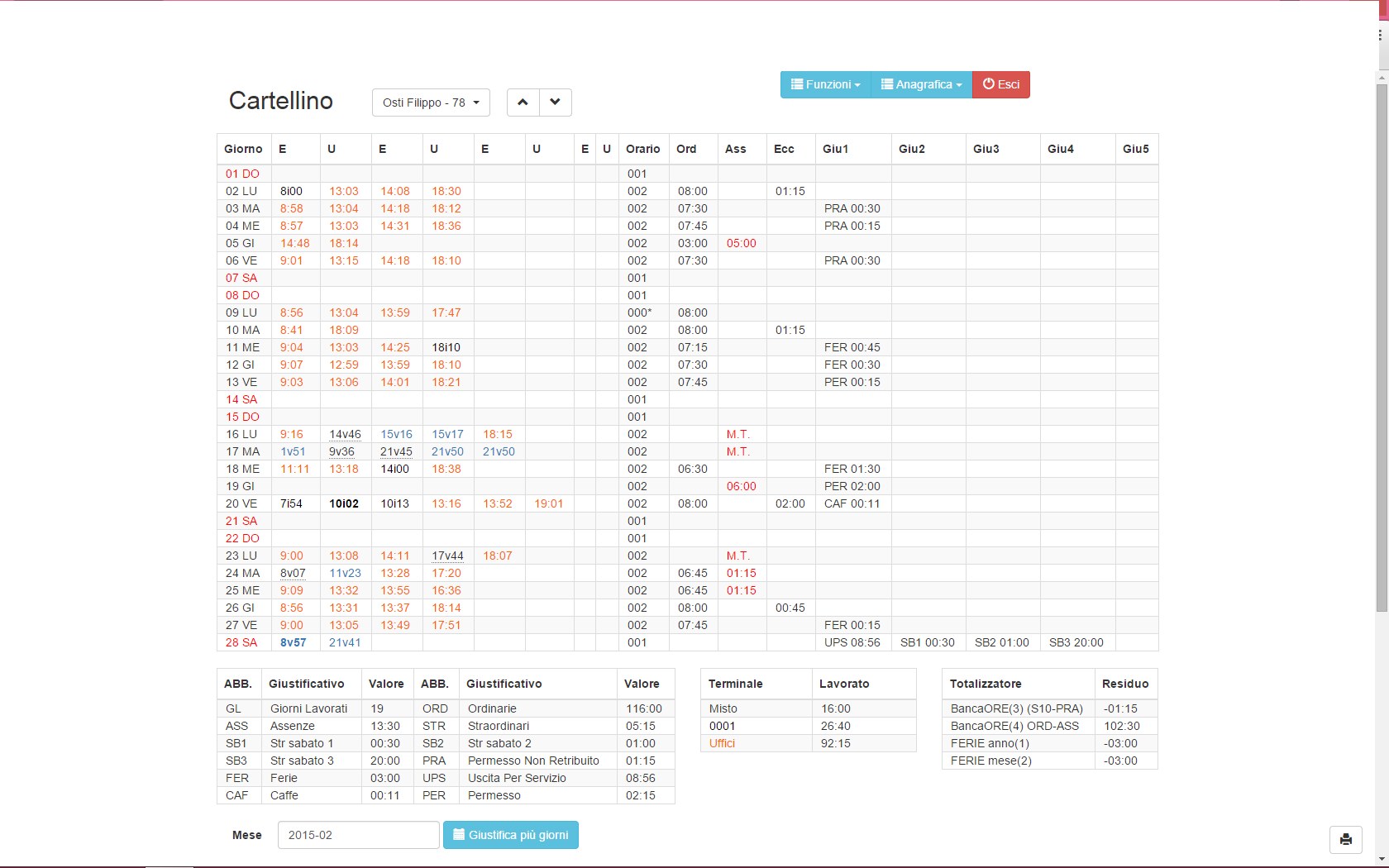The width and height of the screenshot is (1389, 868).
Task: Click 8v57 entry on 28 SA
Action: tap(294, 642)
